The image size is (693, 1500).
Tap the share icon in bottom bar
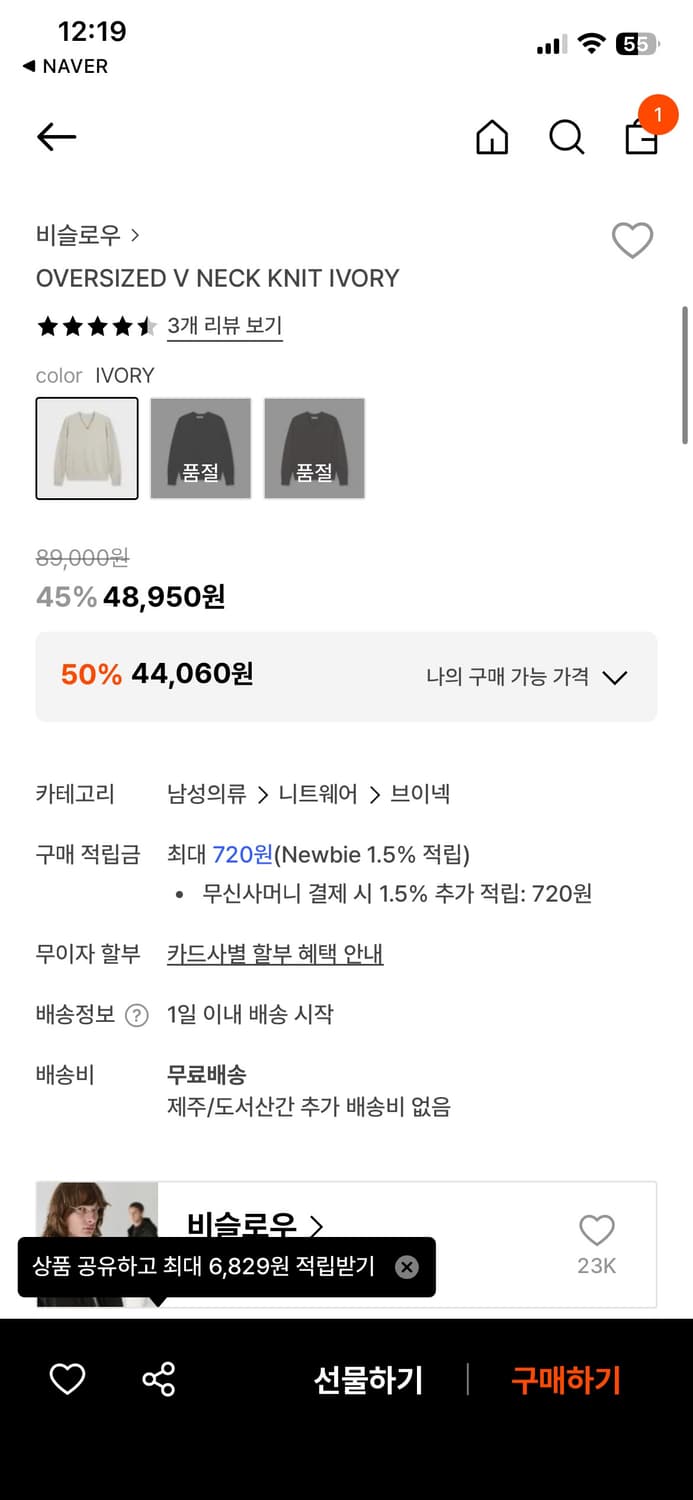[157, 1379]
